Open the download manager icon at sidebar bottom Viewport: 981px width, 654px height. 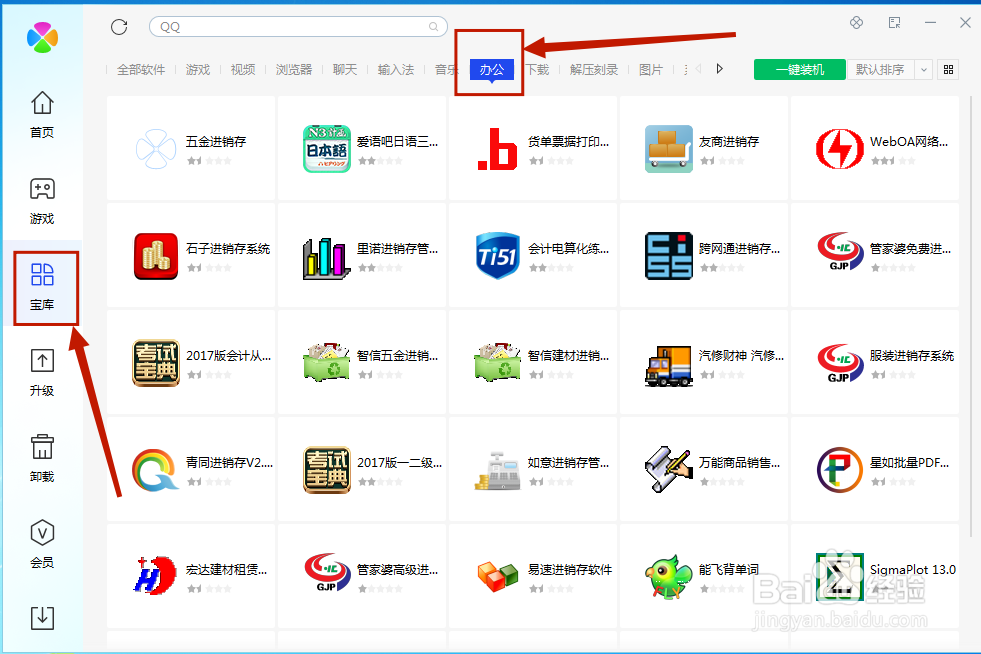point(42,618)
